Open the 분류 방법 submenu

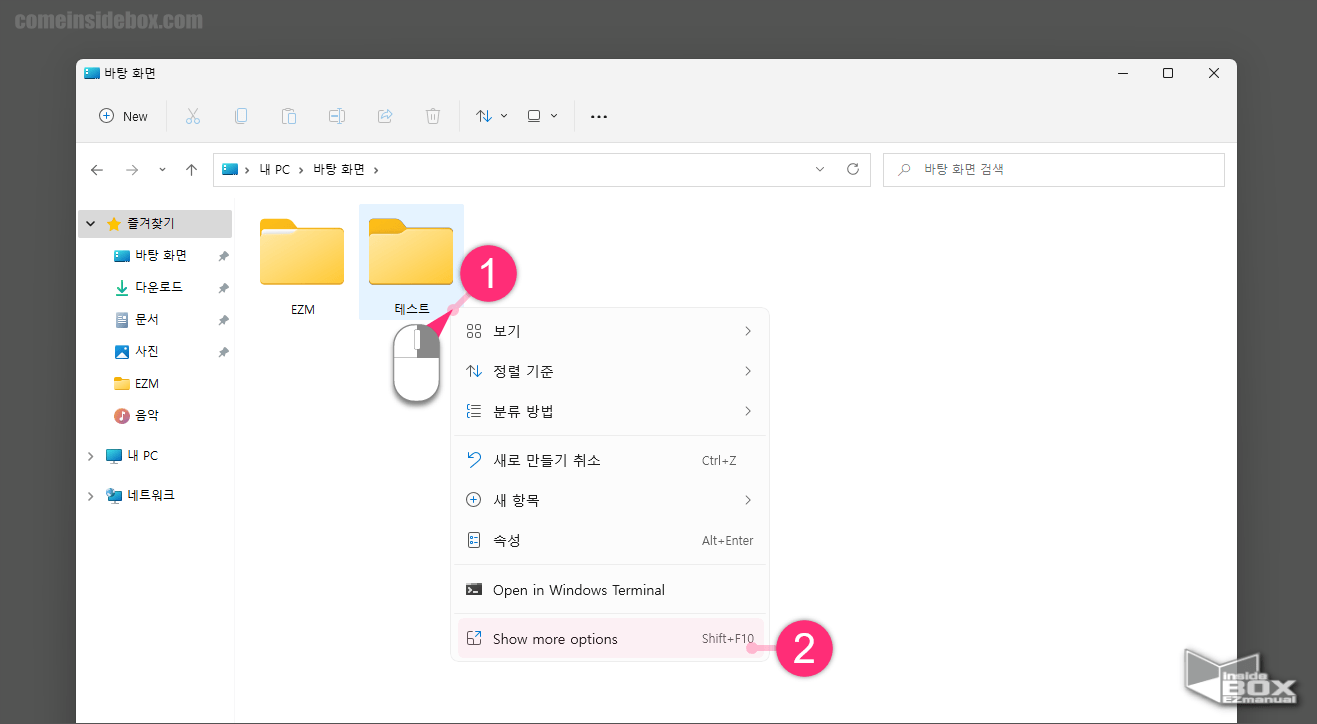[x=610, y=411]
